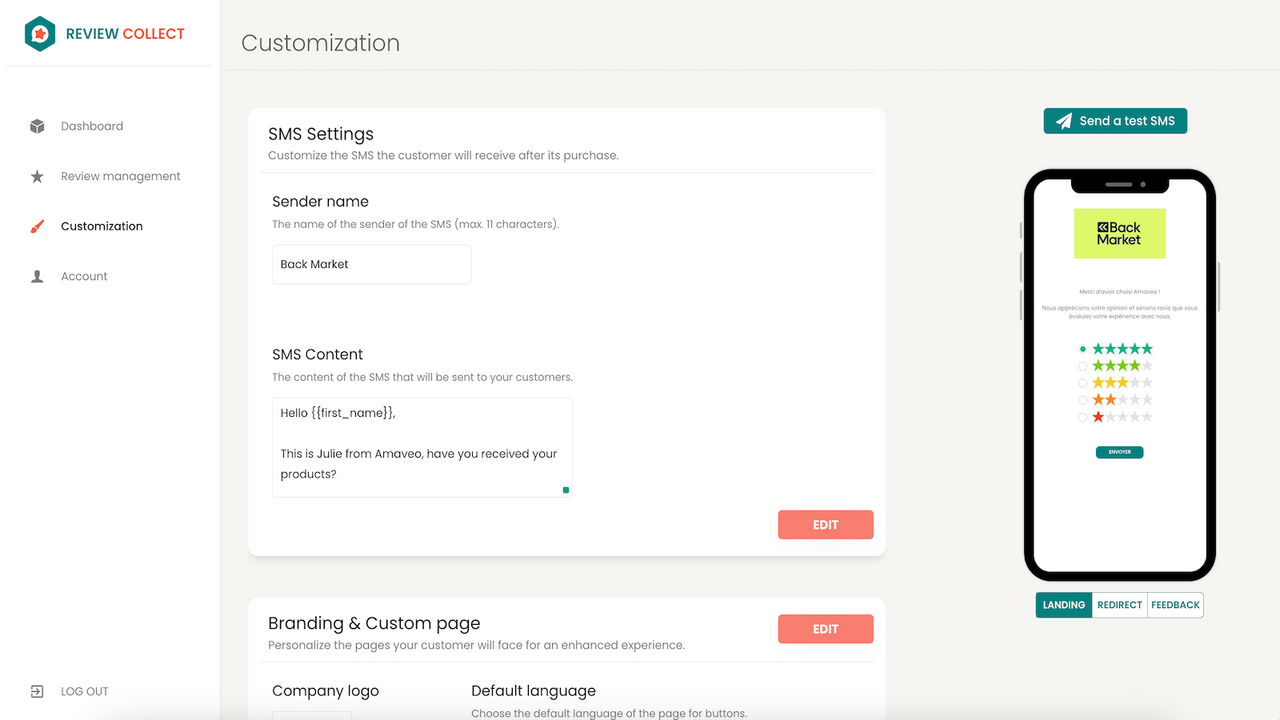The image size is (1280, 720).
Task: Click the Branding & Custom page heading
Action: coord(374,623)
